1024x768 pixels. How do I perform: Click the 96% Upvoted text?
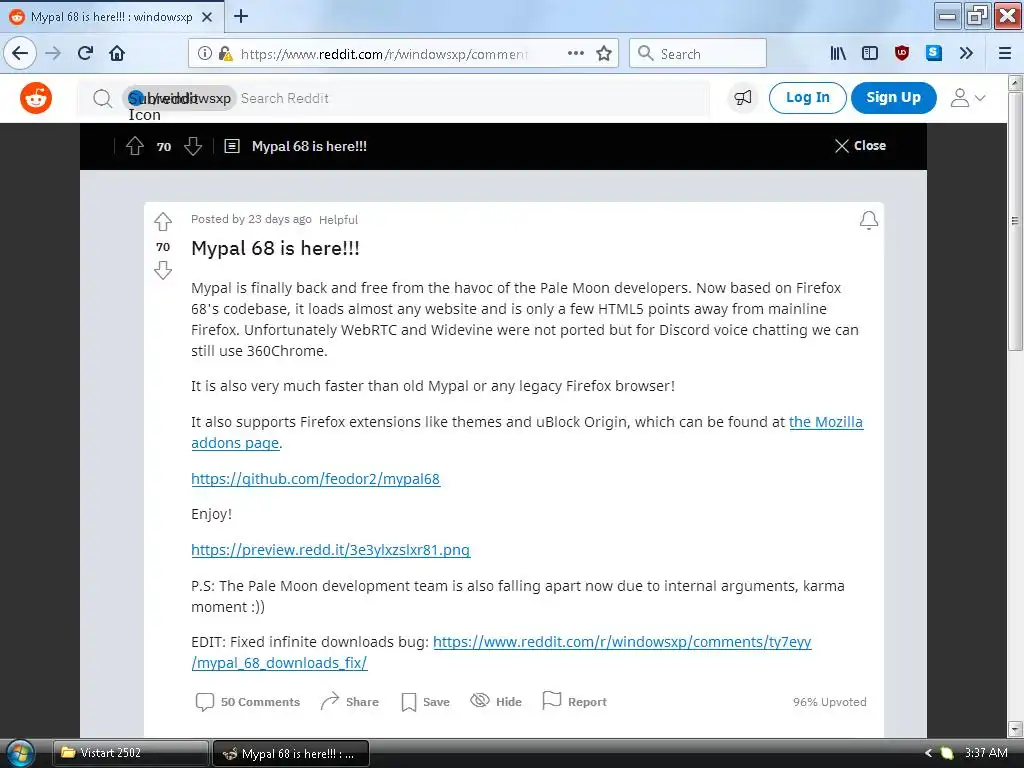[x=829, y=702]
